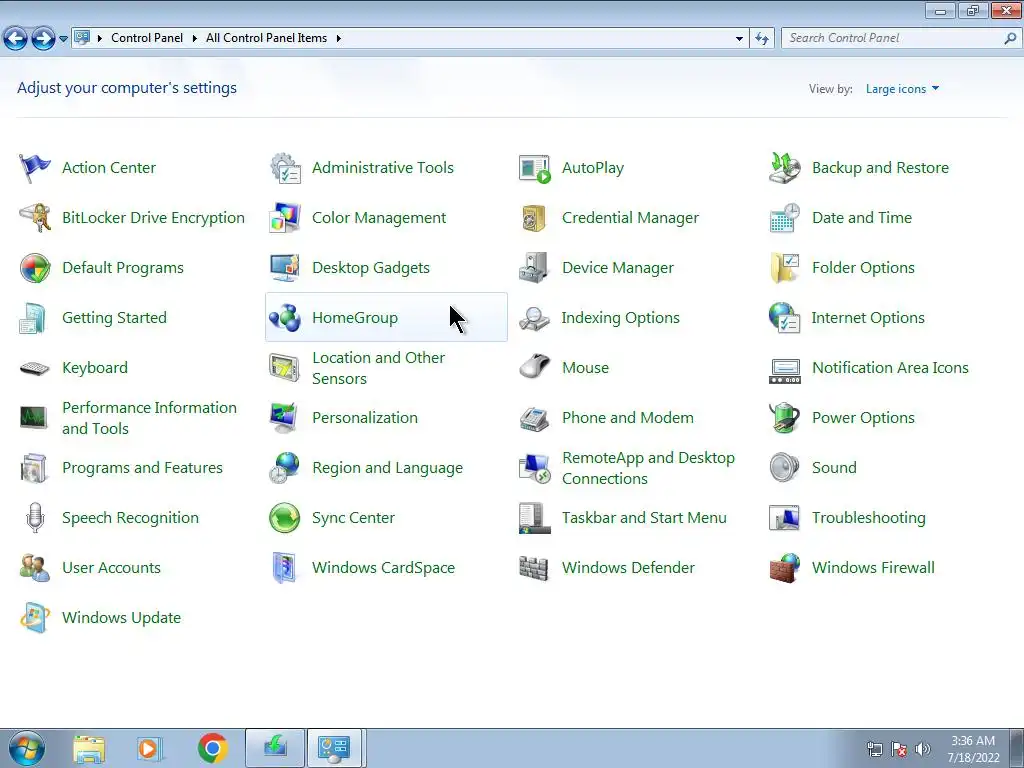The width and height of the screenshot is (1024, 768).
Task: Click the Region and Language link
Action: click(387, 468)
